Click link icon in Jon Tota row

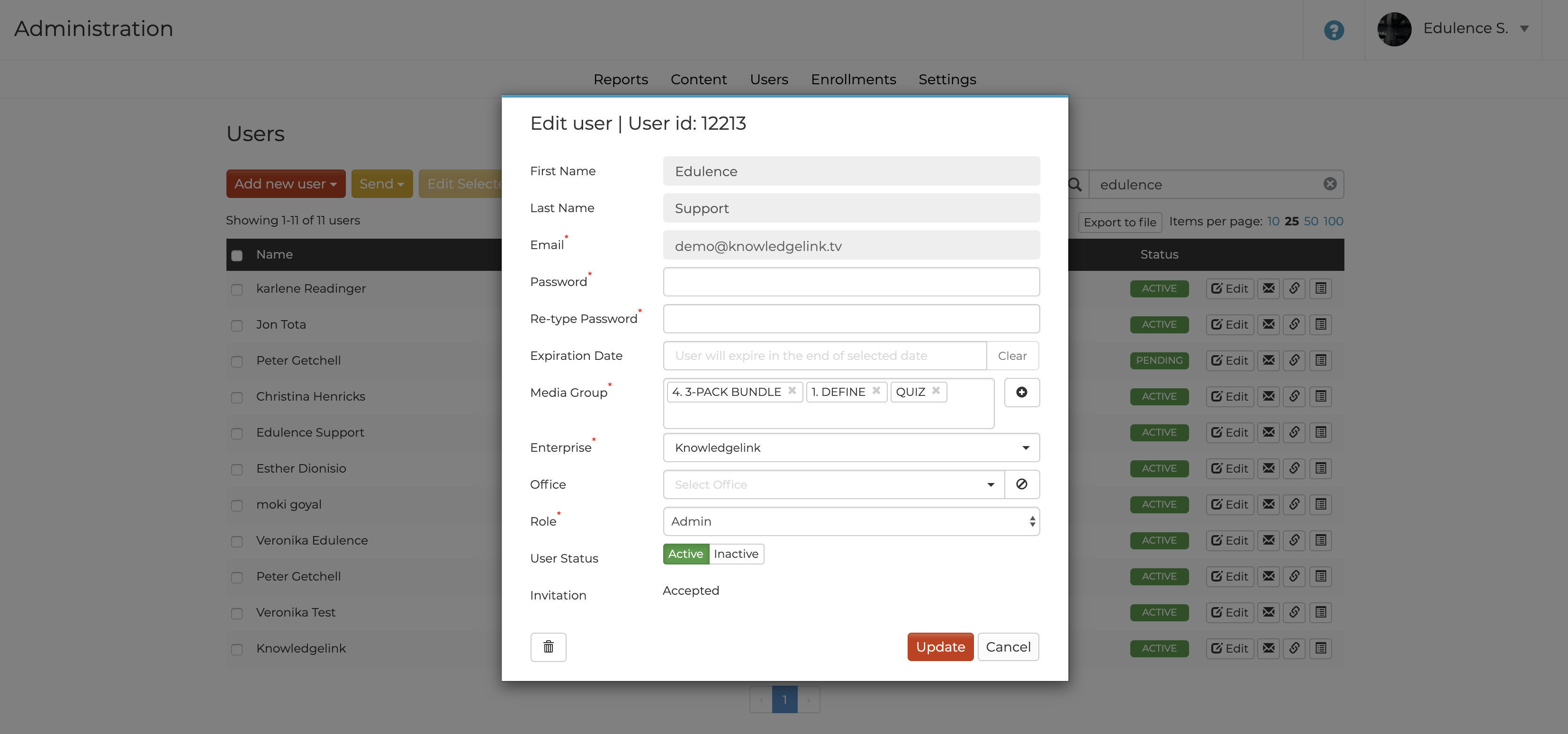click(x=1294, y=324)
